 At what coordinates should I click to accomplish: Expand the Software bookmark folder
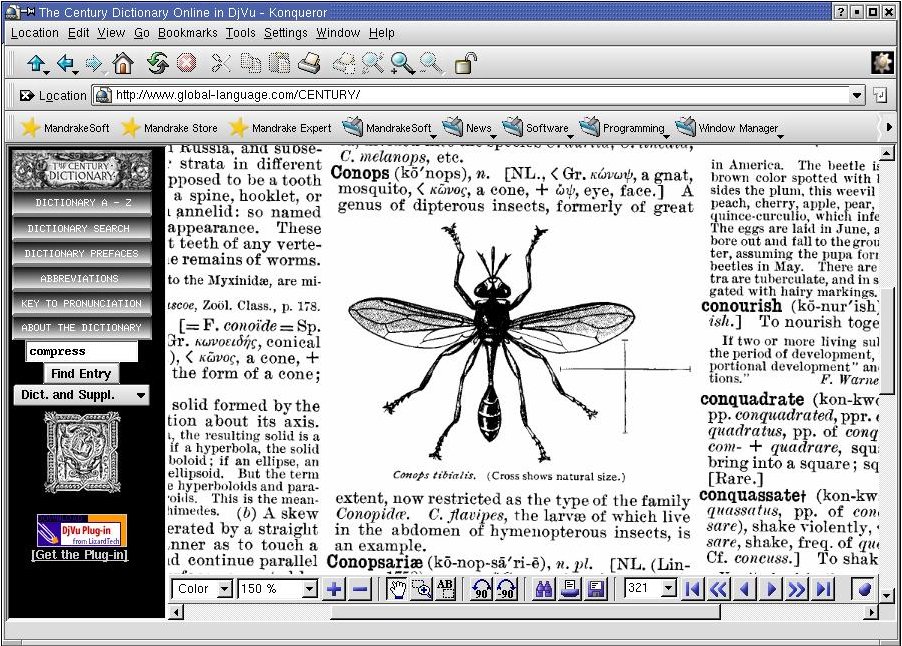tap(539, 128)
